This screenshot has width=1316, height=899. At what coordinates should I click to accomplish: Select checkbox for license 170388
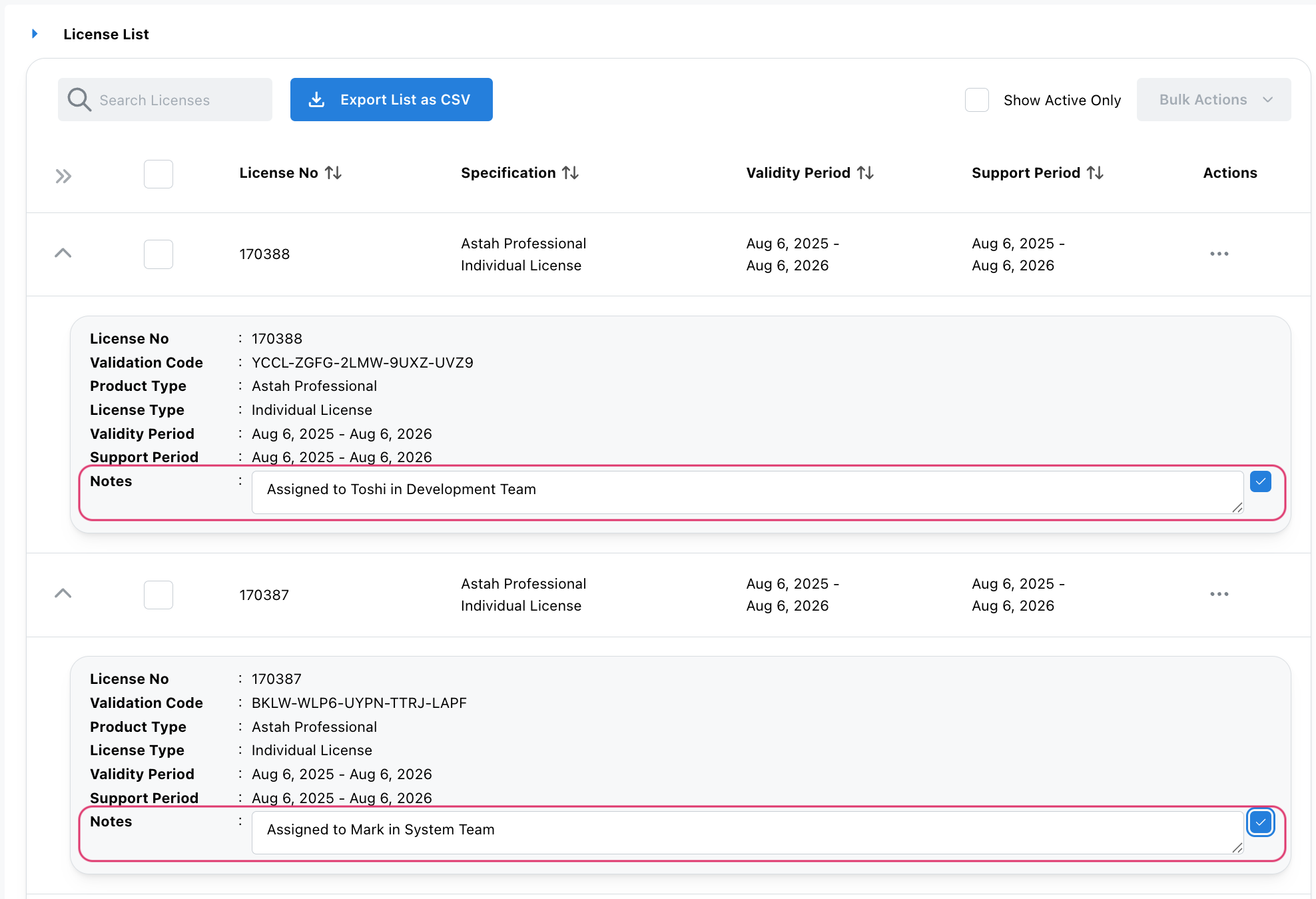tap(159, 254)
